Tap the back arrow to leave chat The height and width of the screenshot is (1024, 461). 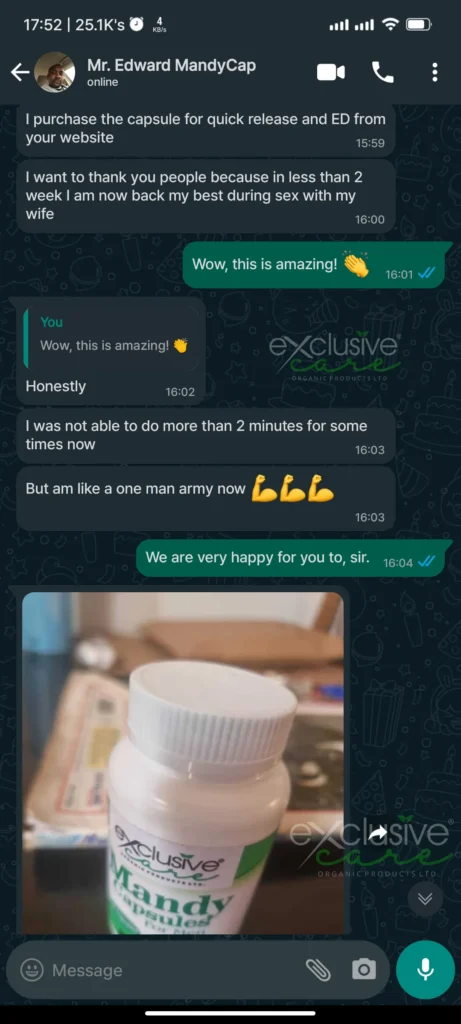click(x=20, y=72)
